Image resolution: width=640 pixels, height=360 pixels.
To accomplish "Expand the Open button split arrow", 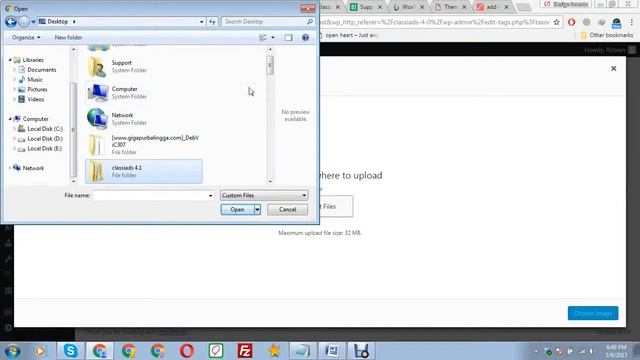I will coord(257,209).
